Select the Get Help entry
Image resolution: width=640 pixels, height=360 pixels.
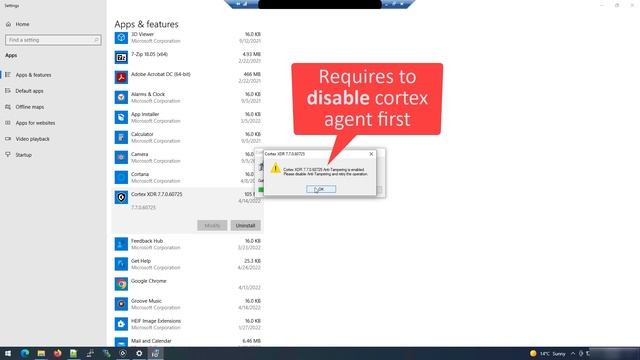187,264
